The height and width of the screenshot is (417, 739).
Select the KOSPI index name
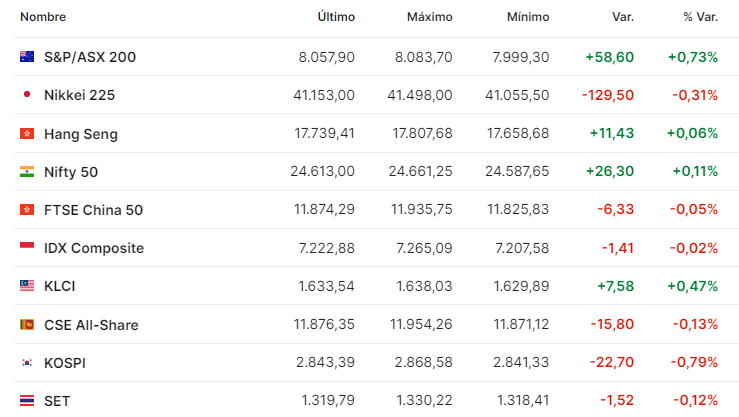(x=65, y=363)
